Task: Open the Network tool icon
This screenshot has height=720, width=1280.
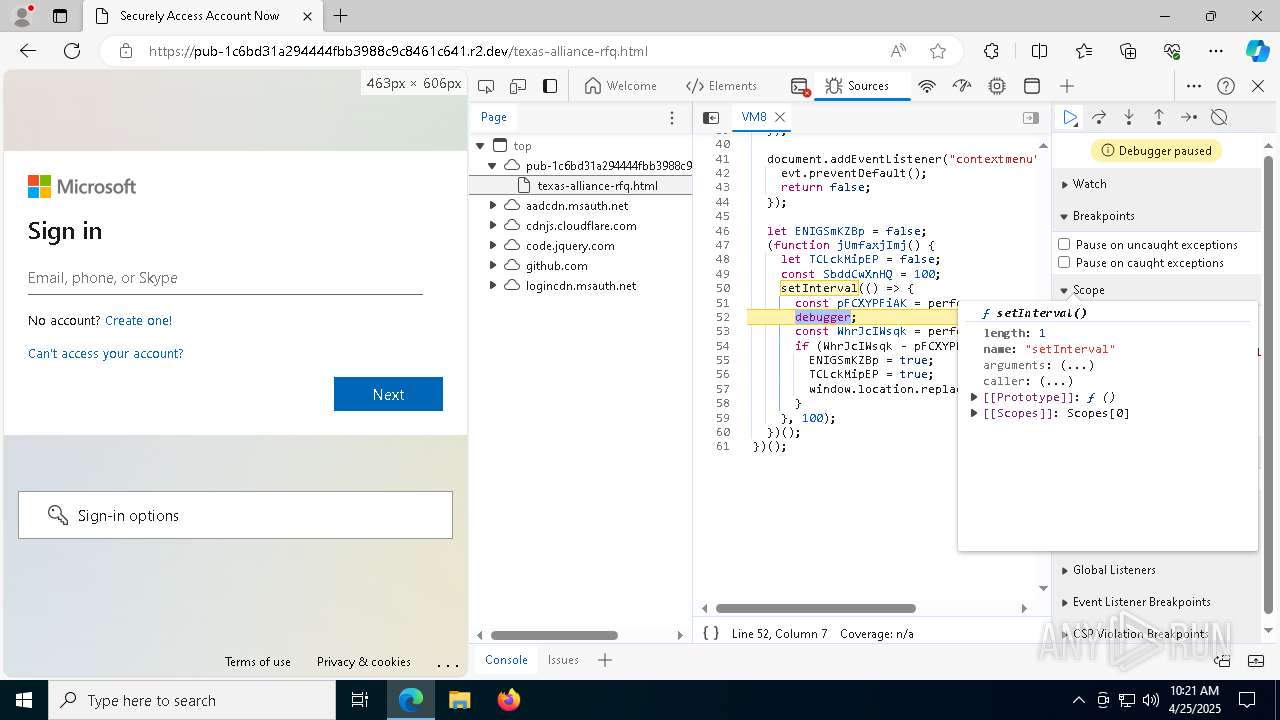Action: (927, 86)
